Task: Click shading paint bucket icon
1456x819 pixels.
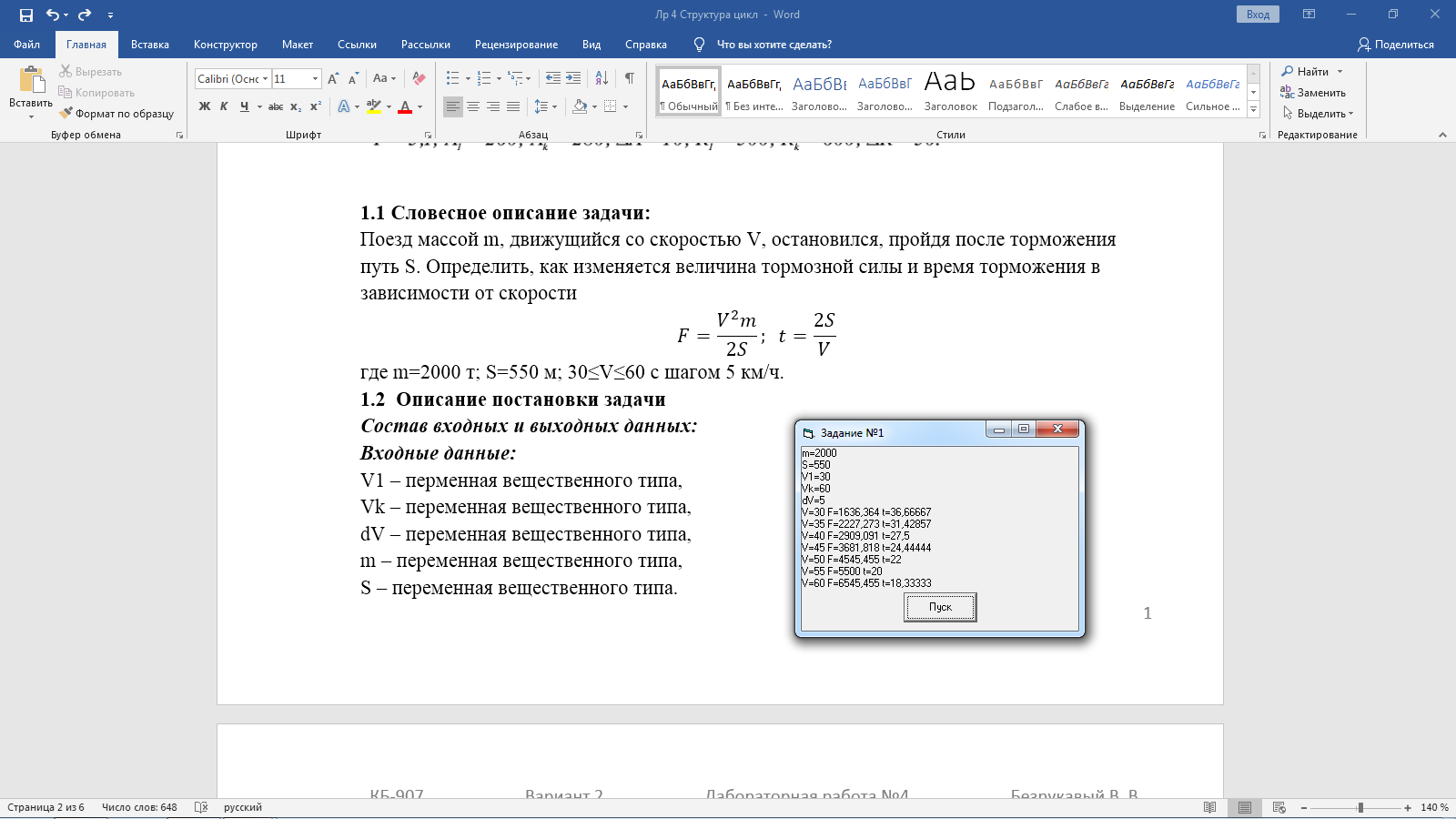Action: click(580, 106)
